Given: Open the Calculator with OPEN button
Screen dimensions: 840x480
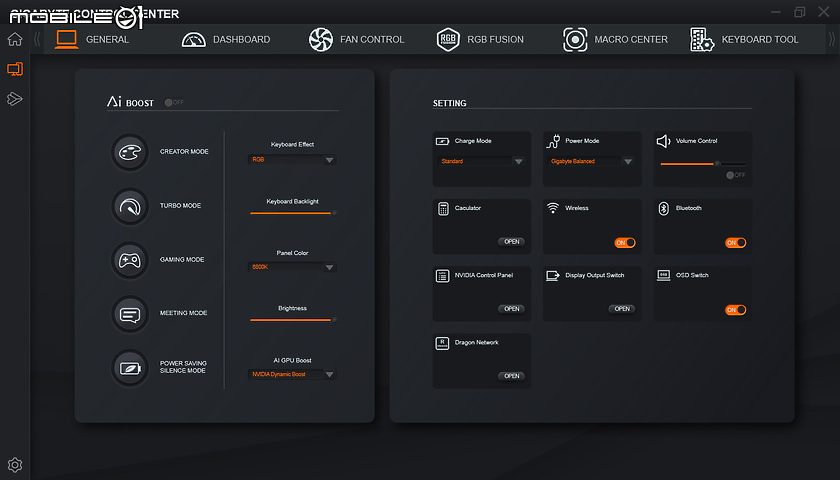Looking at the screenshot, I should point(512,242).
